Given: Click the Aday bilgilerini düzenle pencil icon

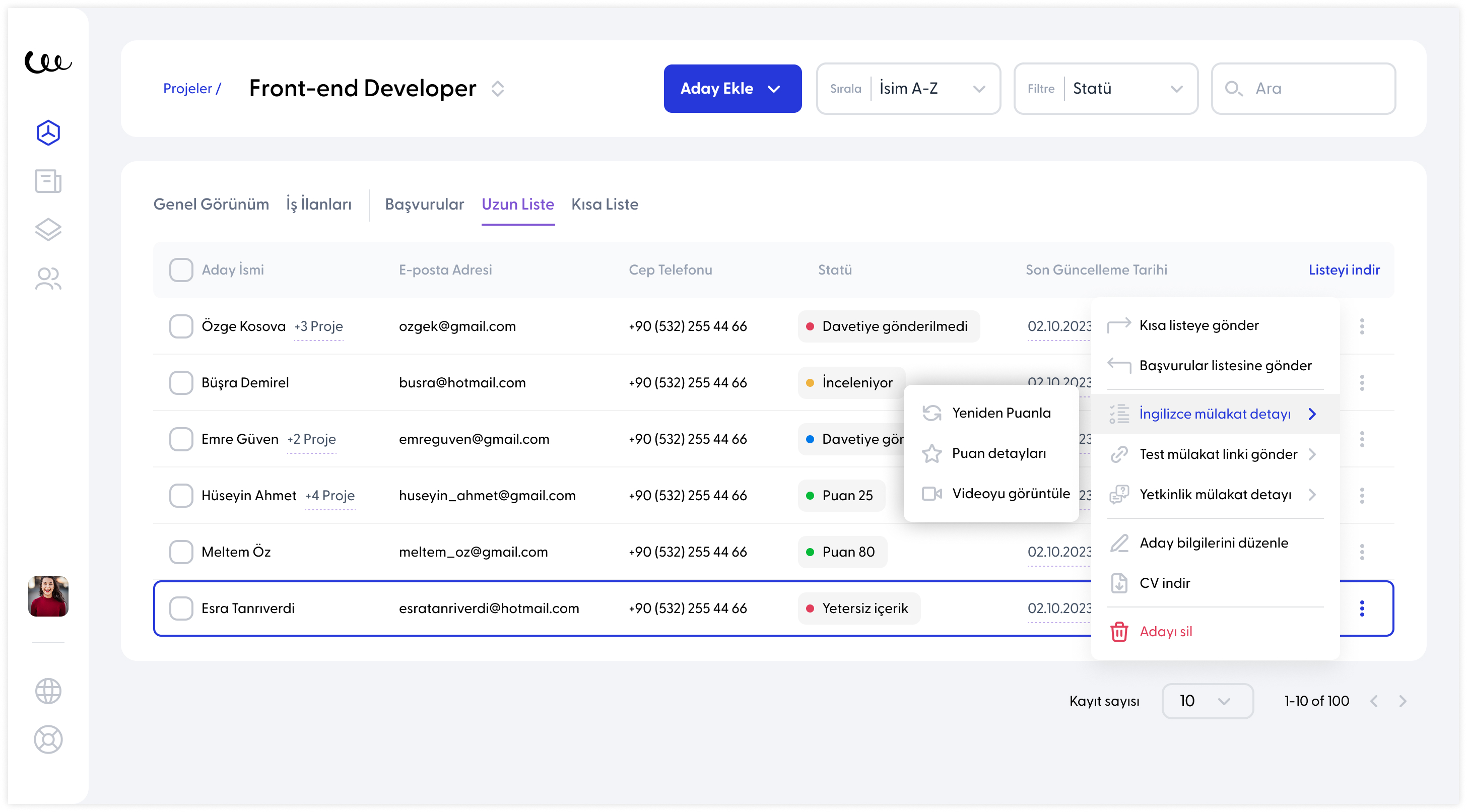Looking at the screenshot, I should [x=1119, y=543].
